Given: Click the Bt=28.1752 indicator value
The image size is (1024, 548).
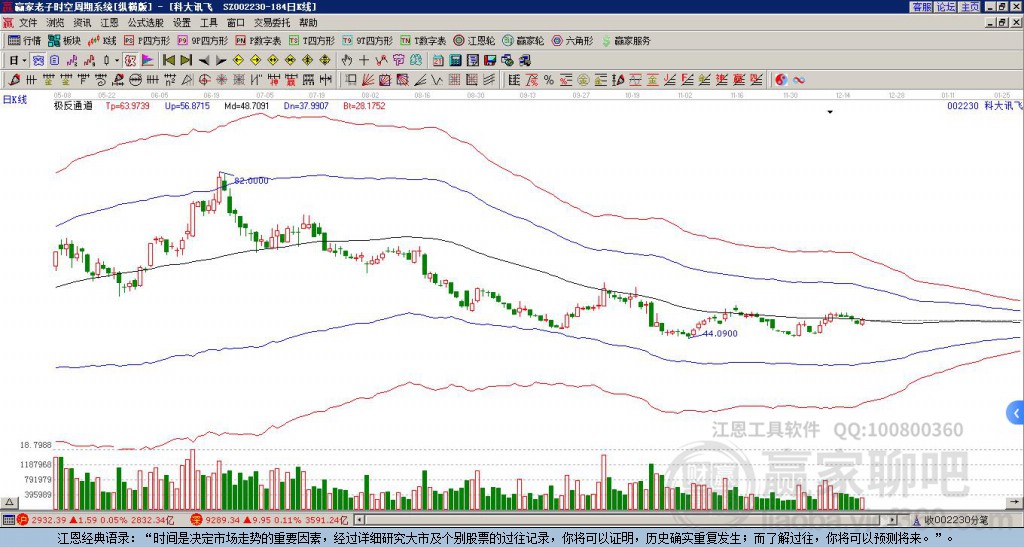Looking at the screenshot, I should pos(364,106).
